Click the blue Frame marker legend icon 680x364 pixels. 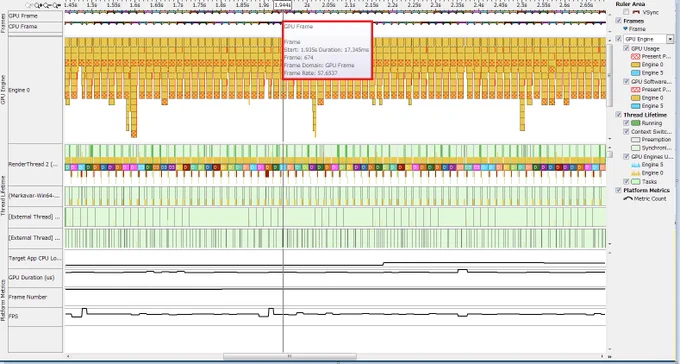pos(625,29)
